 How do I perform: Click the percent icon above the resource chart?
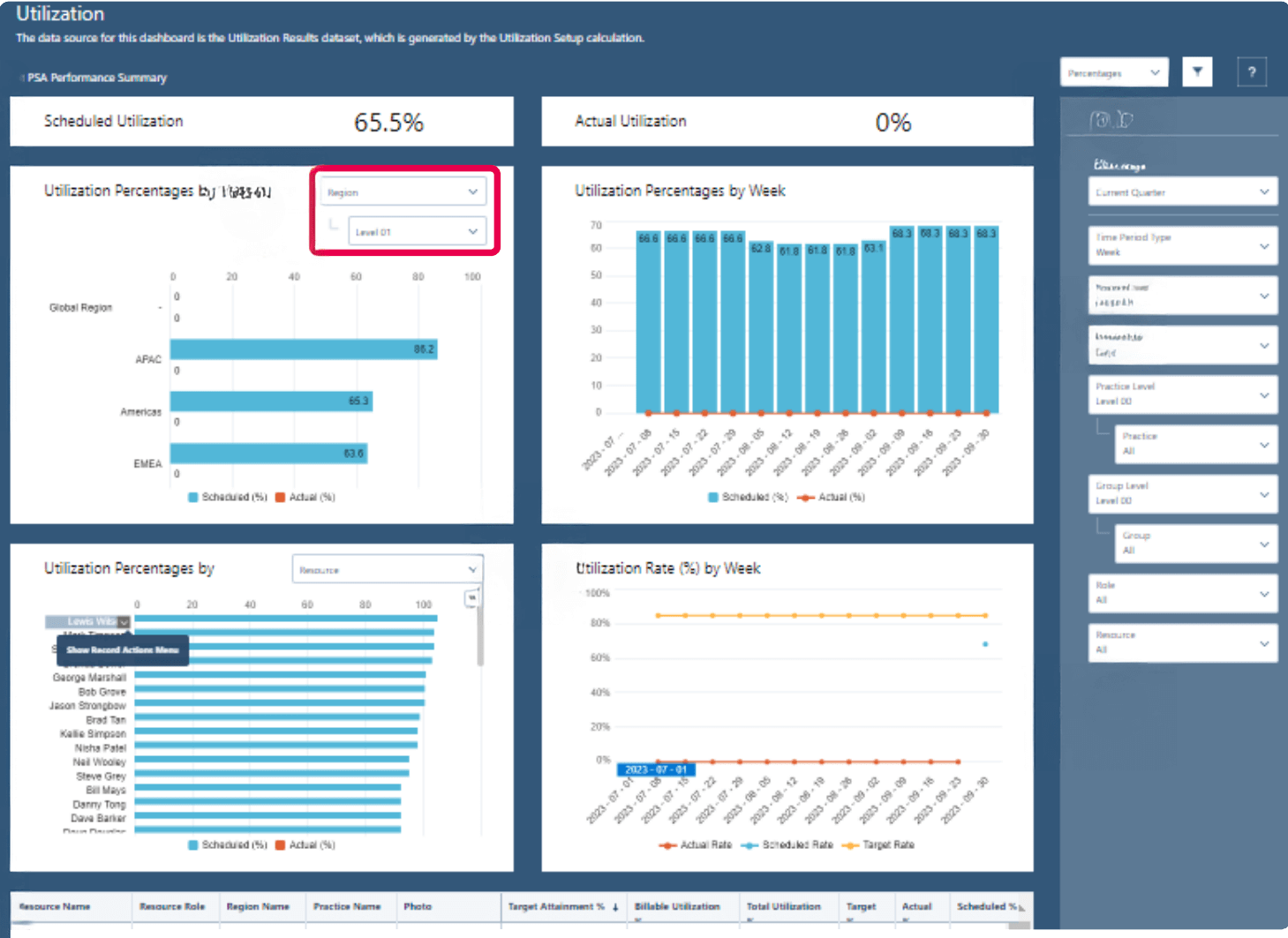472,597
